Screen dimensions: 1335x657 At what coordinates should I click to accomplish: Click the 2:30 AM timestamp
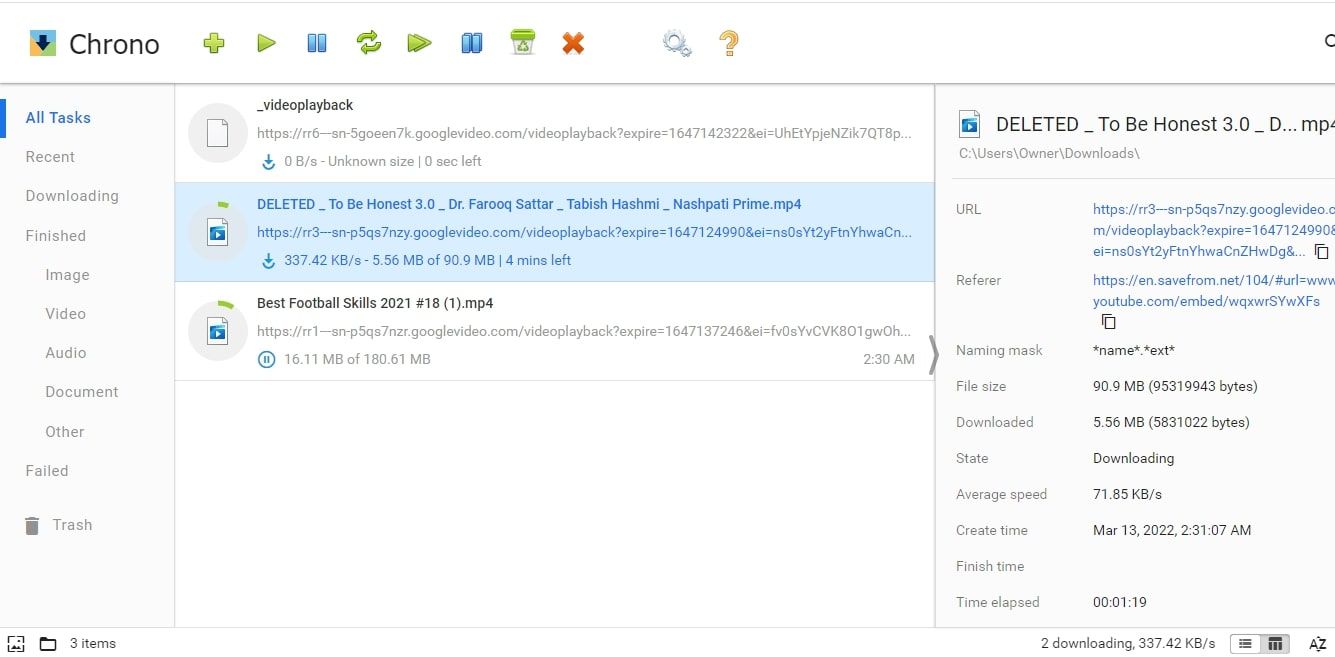point(889,359)
